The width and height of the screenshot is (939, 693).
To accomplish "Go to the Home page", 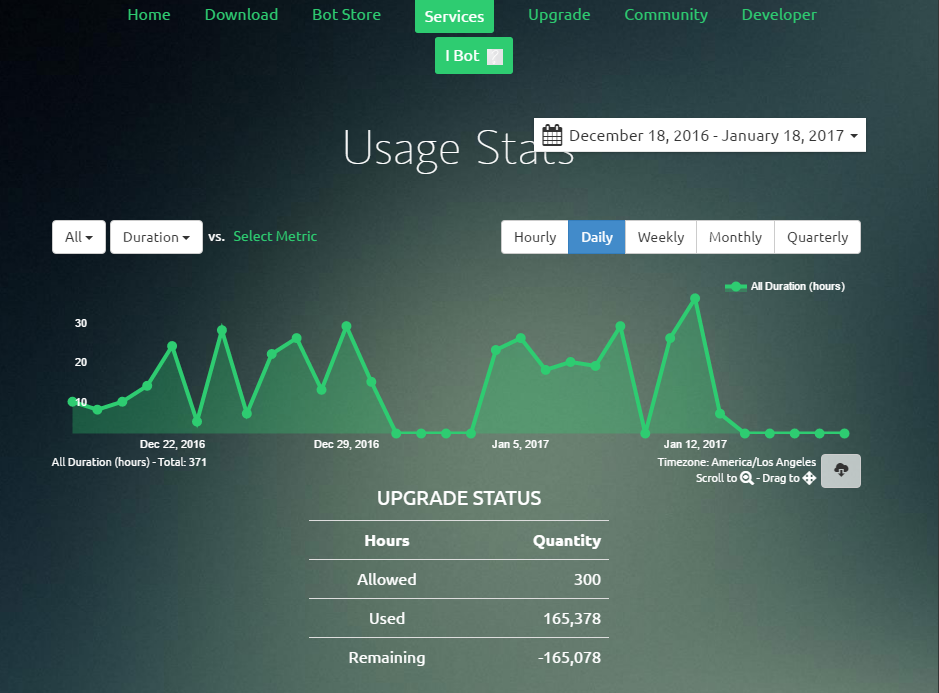I will 149,14.
